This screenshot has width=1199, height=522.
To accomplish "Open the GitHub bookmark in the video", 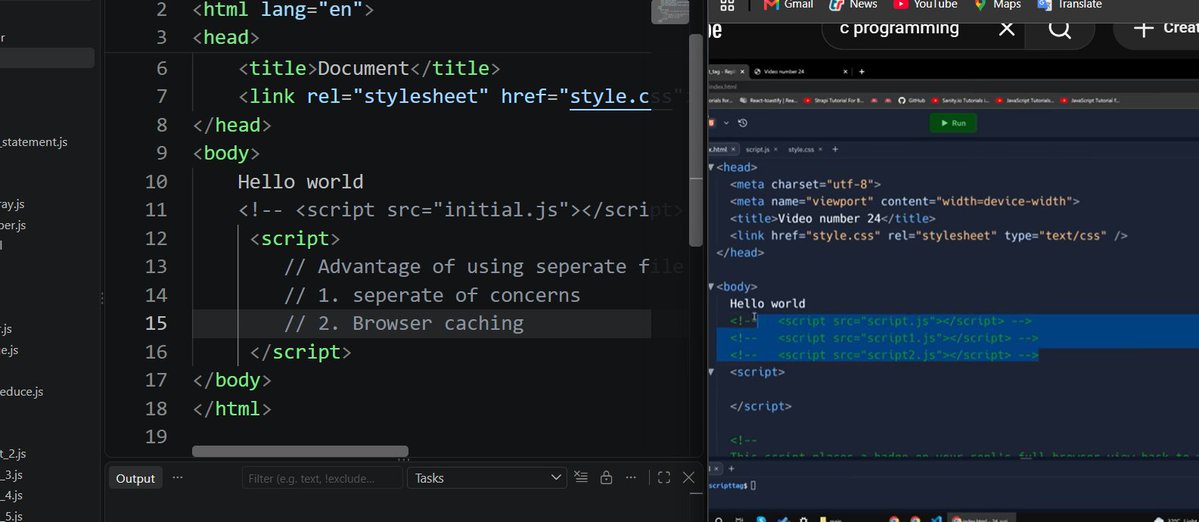I will pyautogui.click(x=911, y=100).
